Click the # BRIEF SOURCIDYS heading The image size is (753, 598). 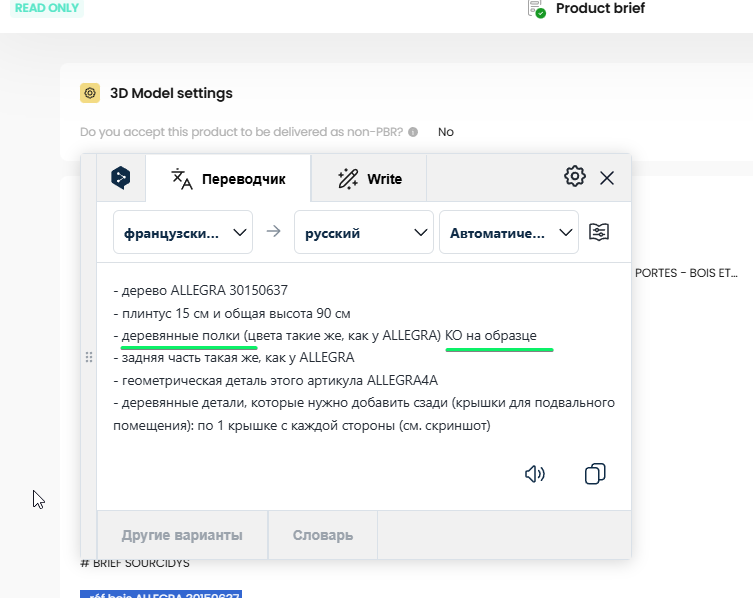click(x=135, y=563)
